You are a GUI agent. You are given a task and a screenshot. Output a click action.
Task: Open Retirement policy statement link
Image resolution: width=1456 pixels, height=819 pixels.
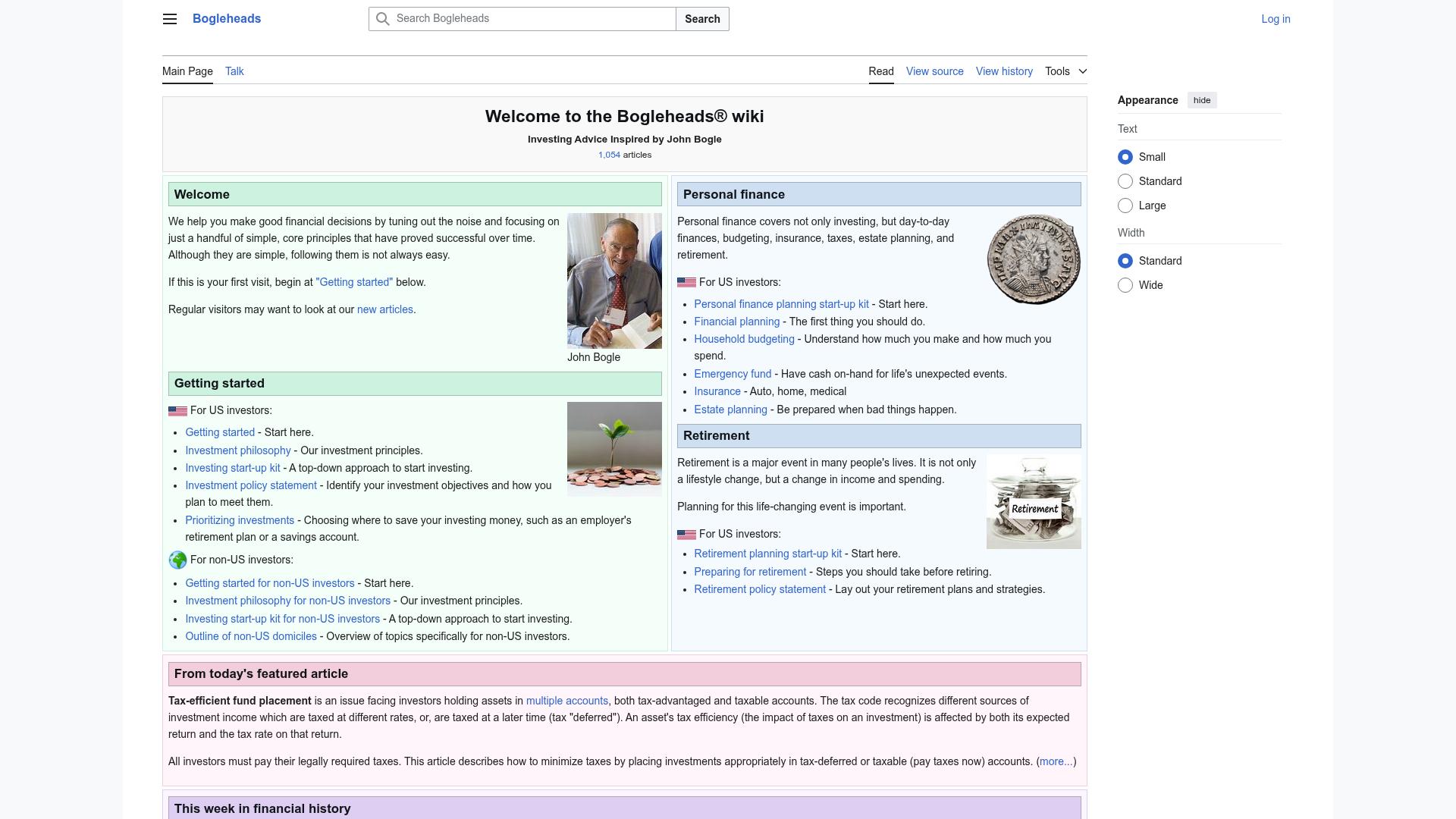coord(760,589)
